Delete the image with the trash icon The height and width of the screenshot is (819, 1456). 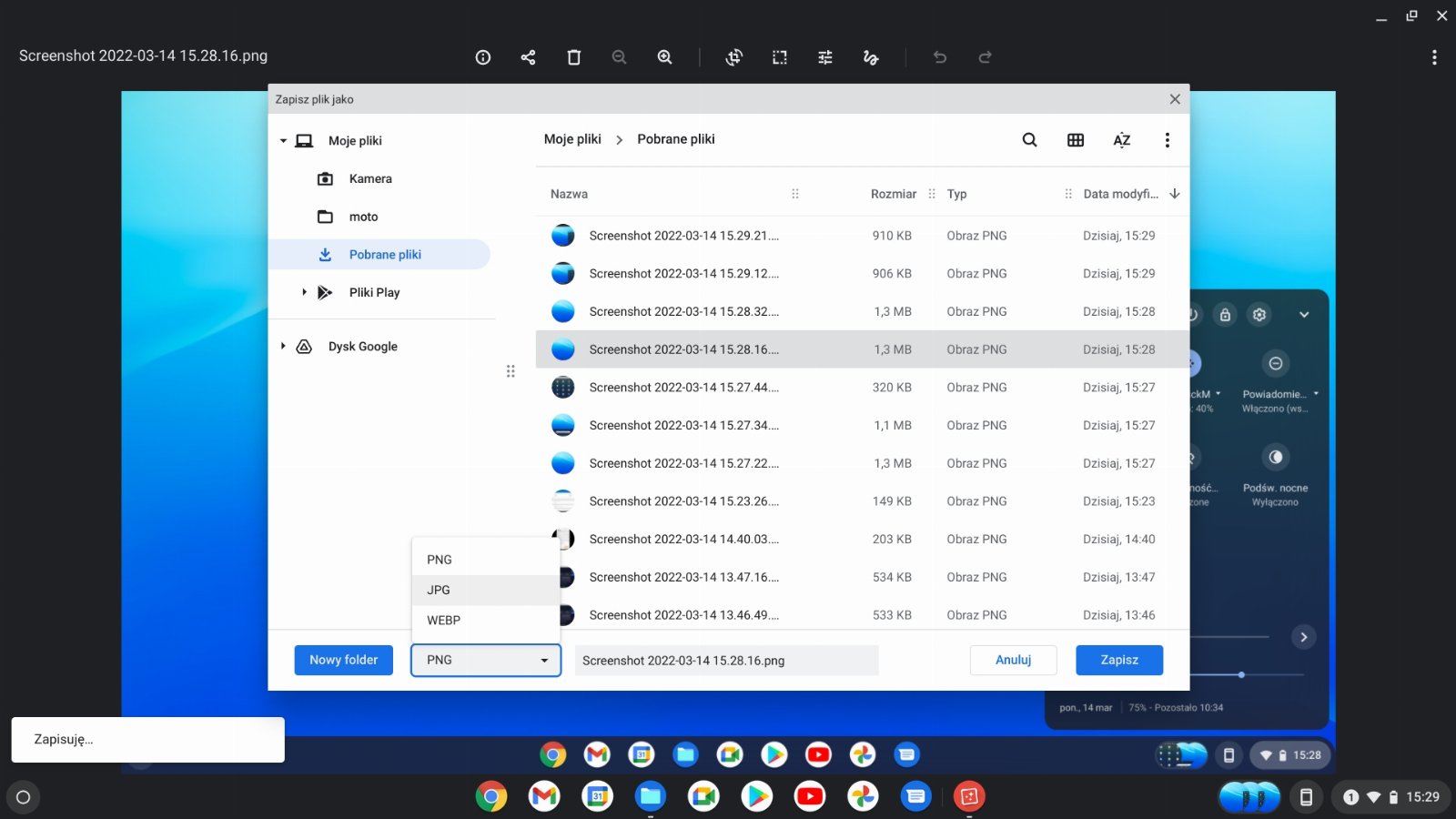tap(574, 57)
